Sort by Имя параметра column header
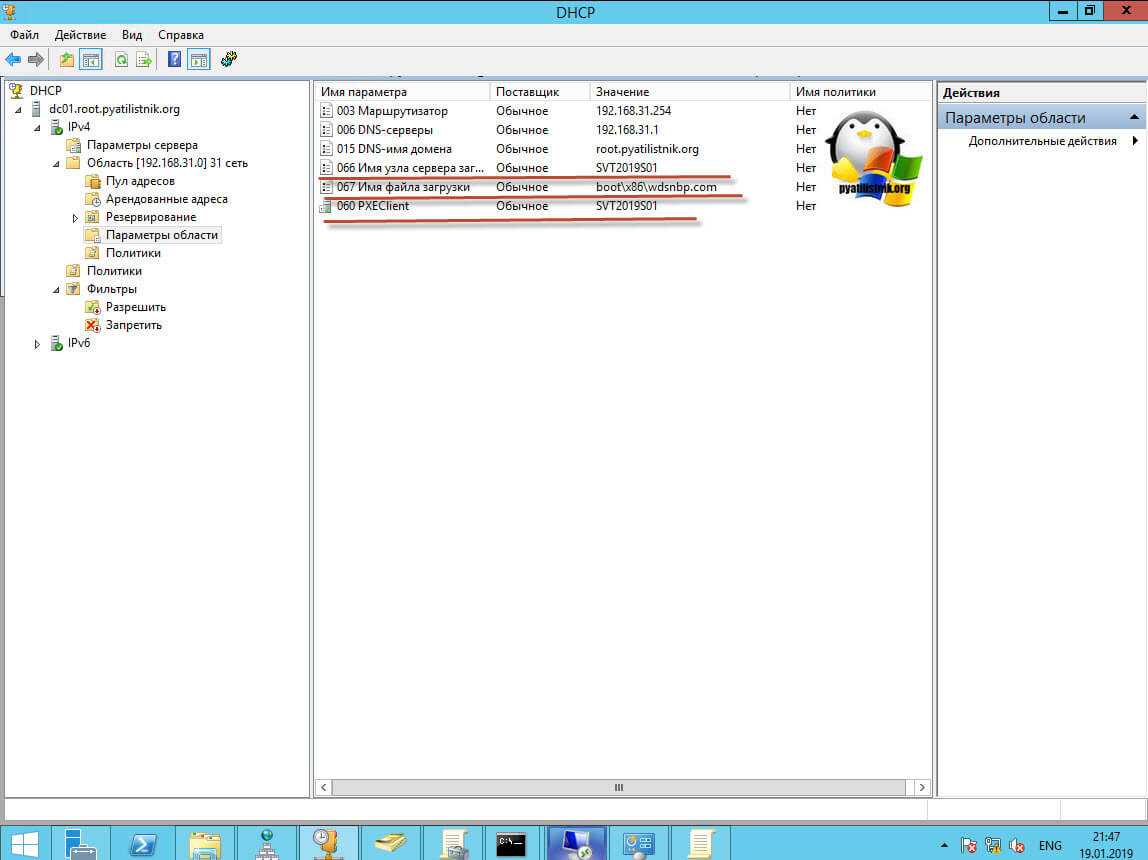The width and height of the screenshot is (1148, 860). click(x=403, y=92)
